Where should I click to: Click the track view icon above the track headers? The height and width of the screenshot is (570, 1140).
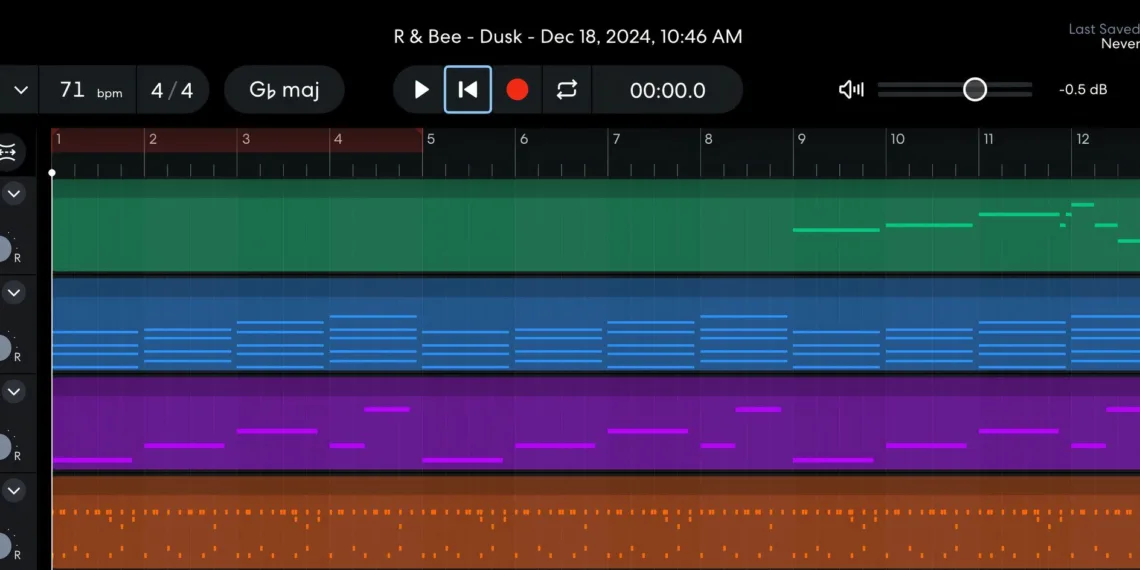point(12,153)
